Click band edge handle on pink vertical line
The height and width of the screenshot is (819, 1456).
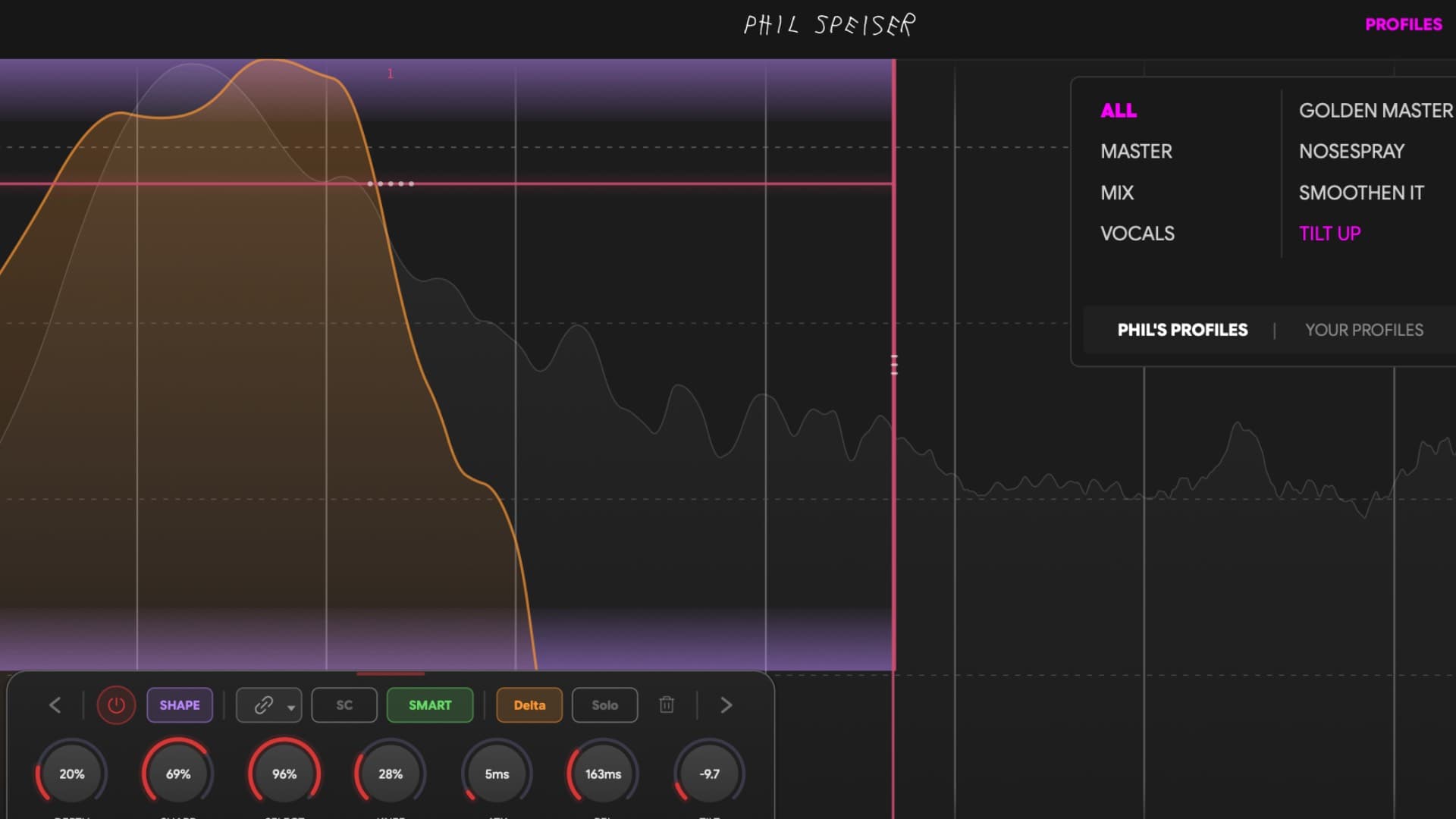(894, 366)
